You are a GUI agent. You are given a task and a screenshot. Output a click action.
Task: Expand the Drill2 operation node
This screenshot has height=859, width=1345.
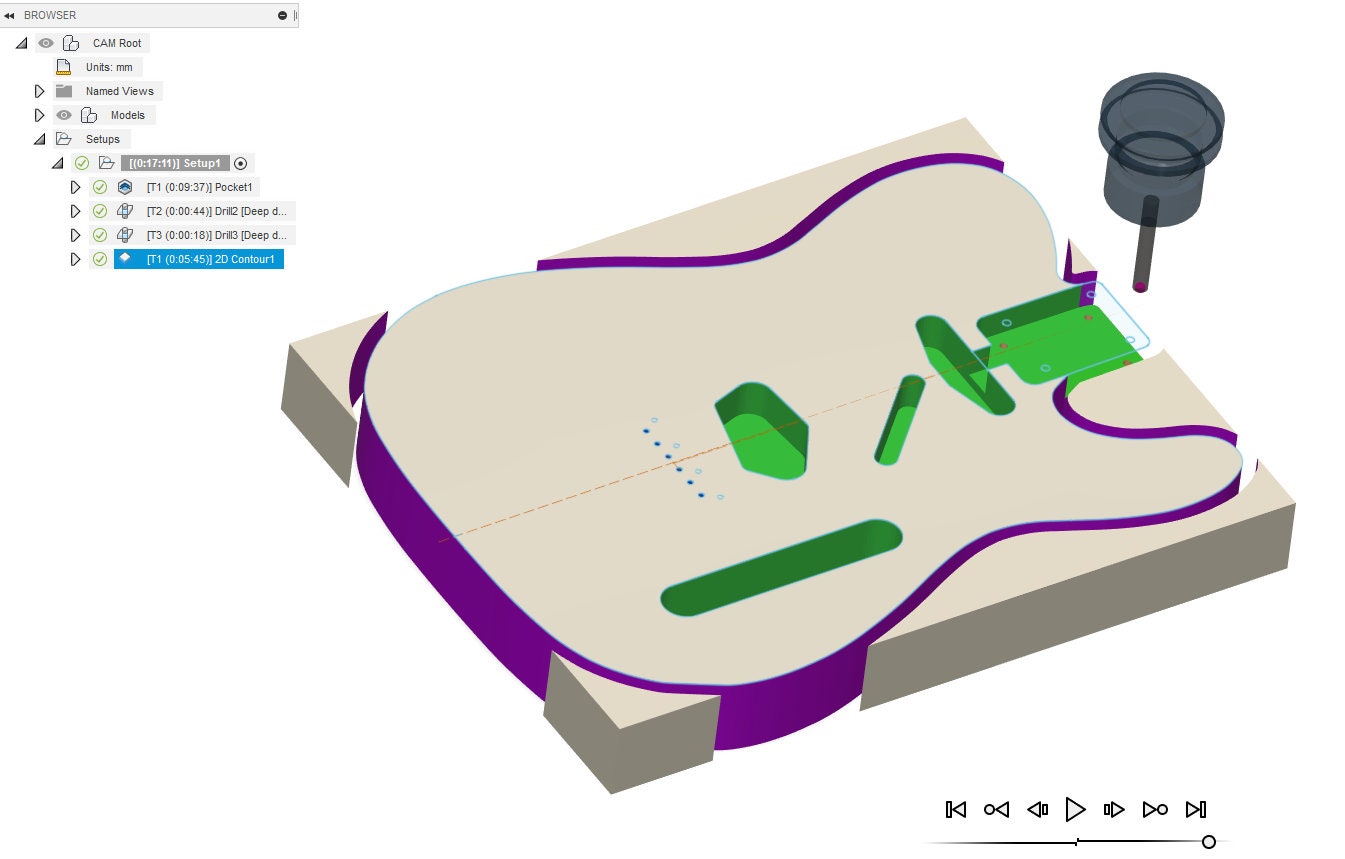point(75,211)
